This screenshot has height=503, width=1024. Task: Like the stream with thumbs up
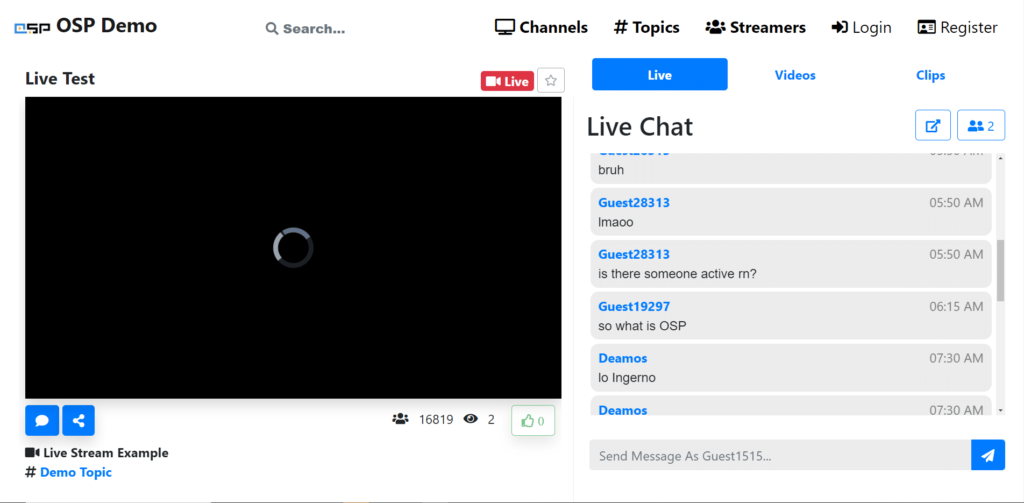(x=533, y=421)
